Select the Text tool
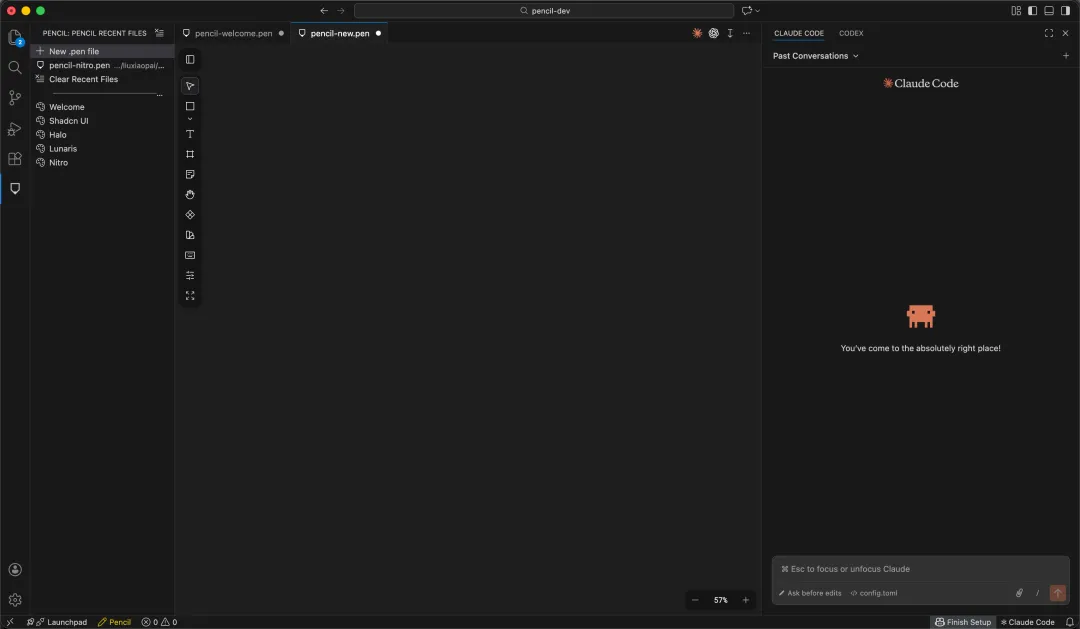Viewport: 1080px width, 629px height. [x=190, y=134]
